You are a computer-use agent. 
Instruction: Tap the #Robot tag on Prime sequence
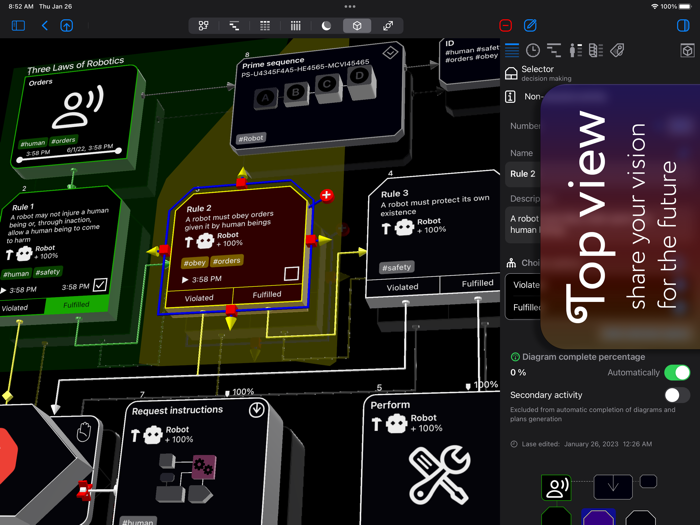251,139
